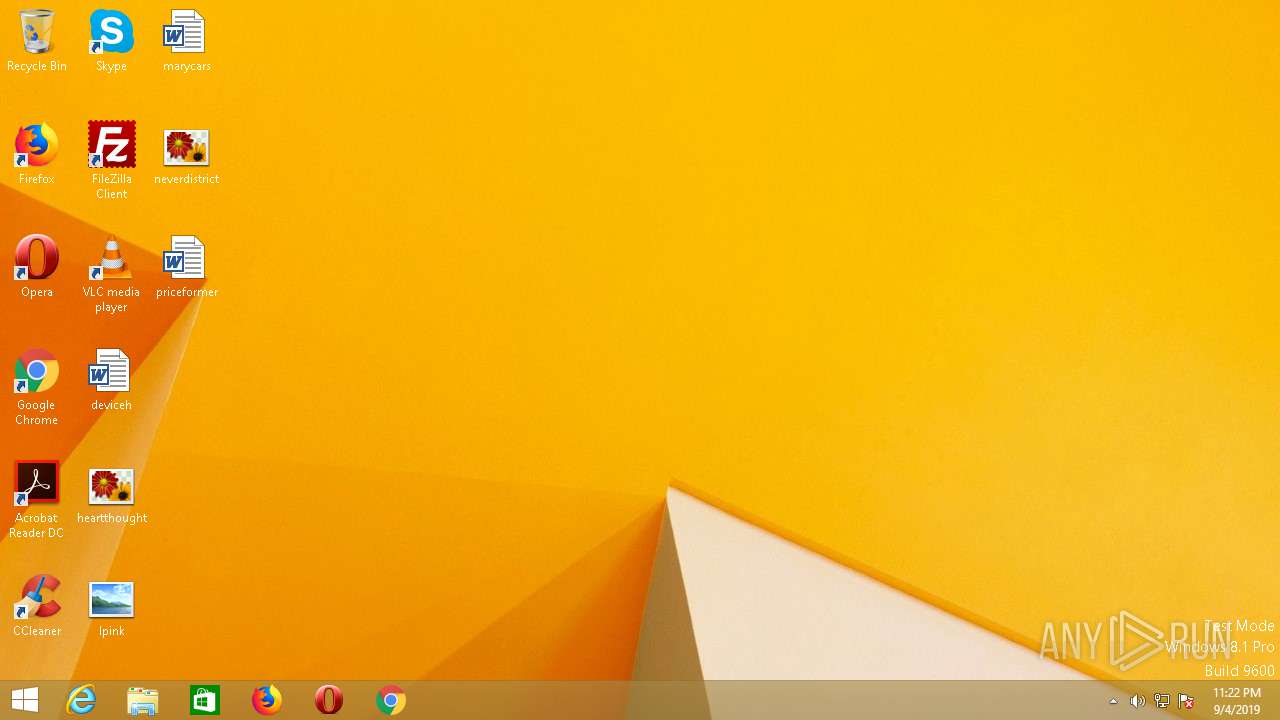Open File Explorer from the taskbar
Viewport: 1280px width, 720px height.
(x=143, y=700)
